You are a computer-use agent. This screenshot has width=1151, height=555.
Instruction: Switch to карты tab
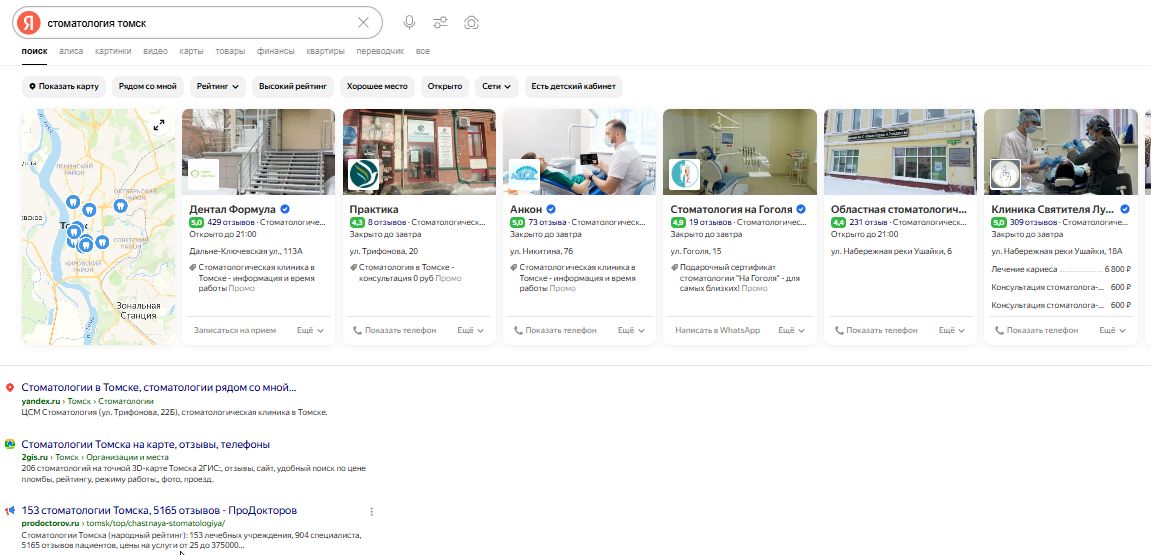(191, 51)
